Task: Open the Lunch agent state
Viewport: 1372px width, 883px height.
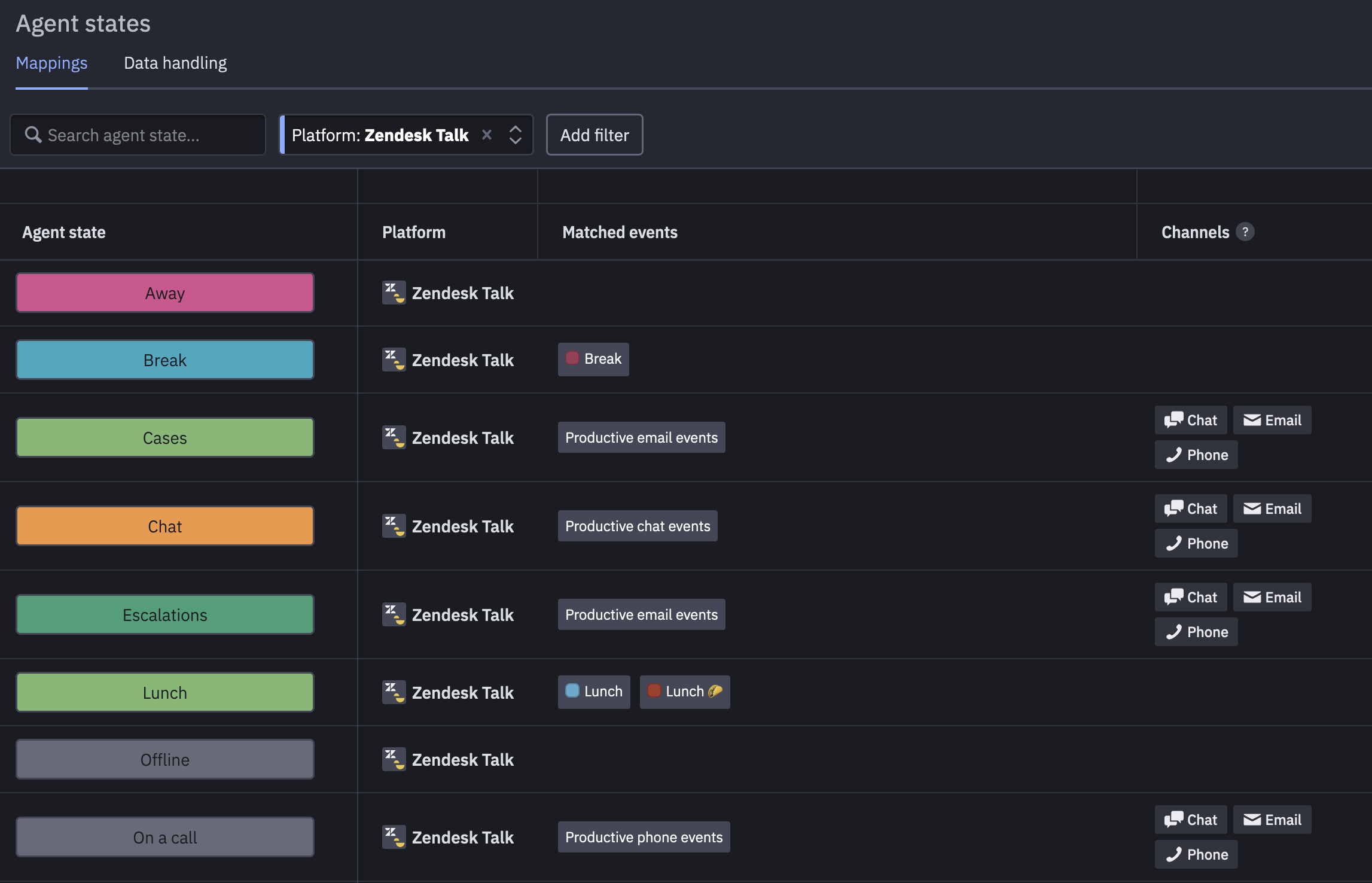Action: (x=165, y=693)
